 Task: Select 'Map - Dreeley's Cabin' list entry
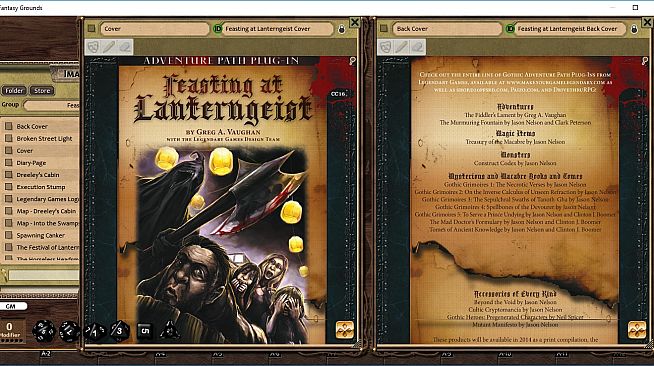pos(46,211)
